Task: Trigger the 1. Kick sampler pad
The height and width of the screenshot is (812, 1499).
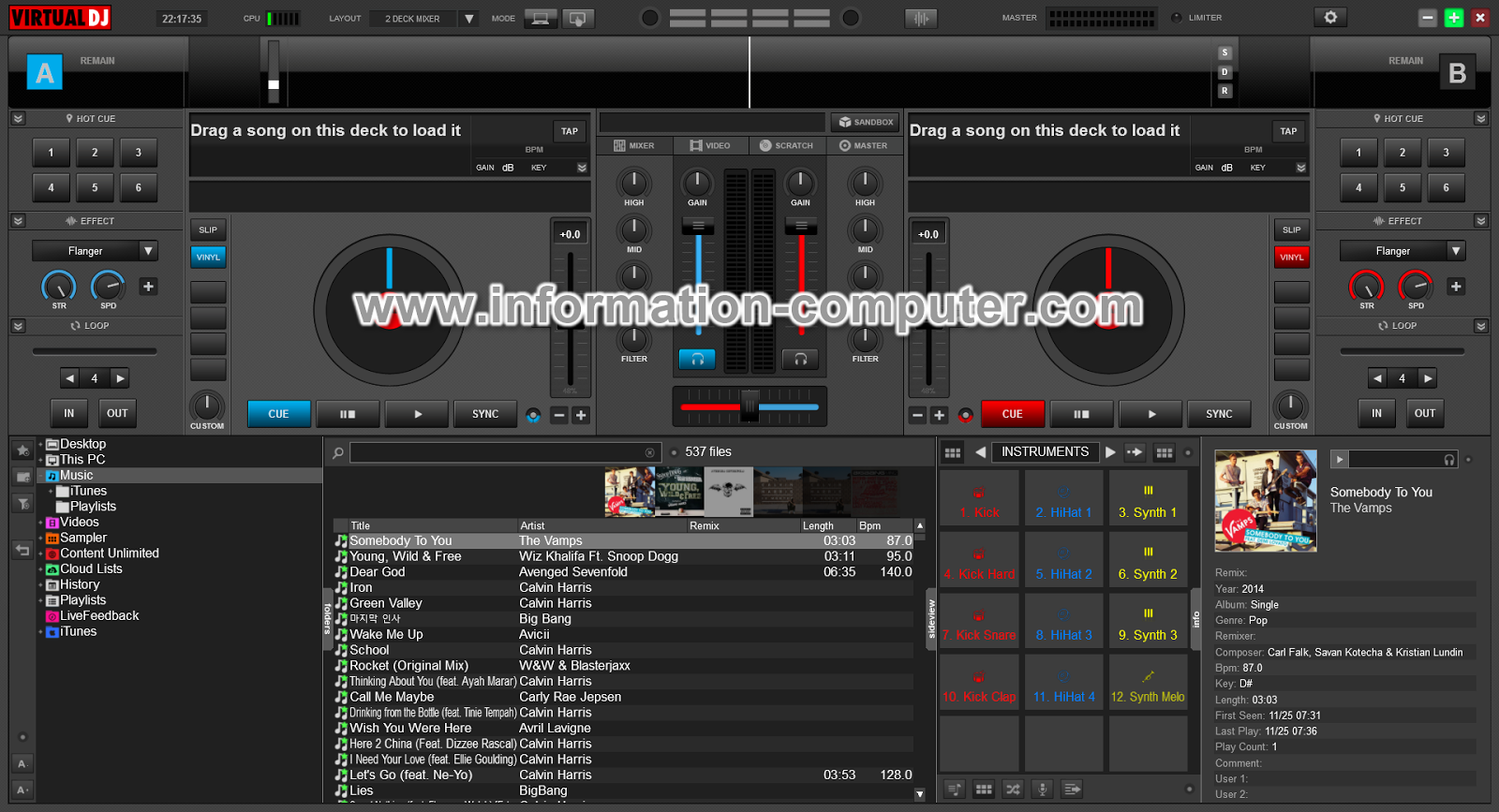Action: point(979,498)
